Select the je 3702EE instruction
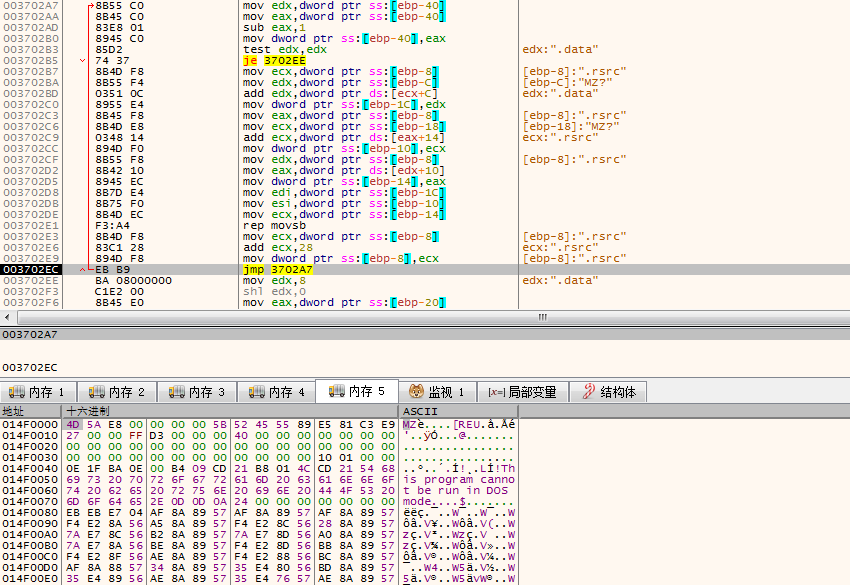This screenshot has width=850, height=585. [x=274, y=60]
